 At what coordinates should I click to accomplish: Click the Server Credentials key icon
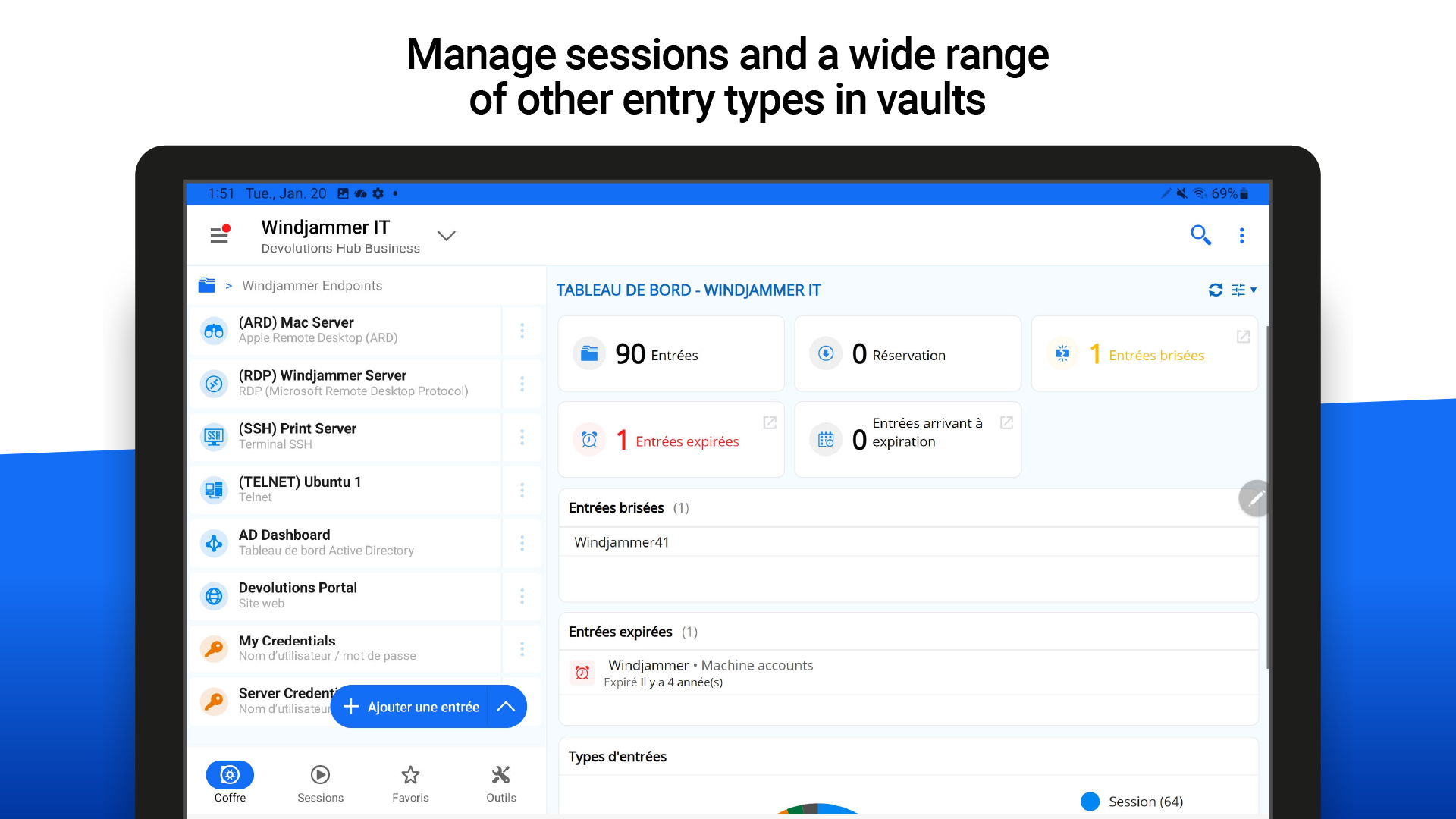(x=214, y=702)
